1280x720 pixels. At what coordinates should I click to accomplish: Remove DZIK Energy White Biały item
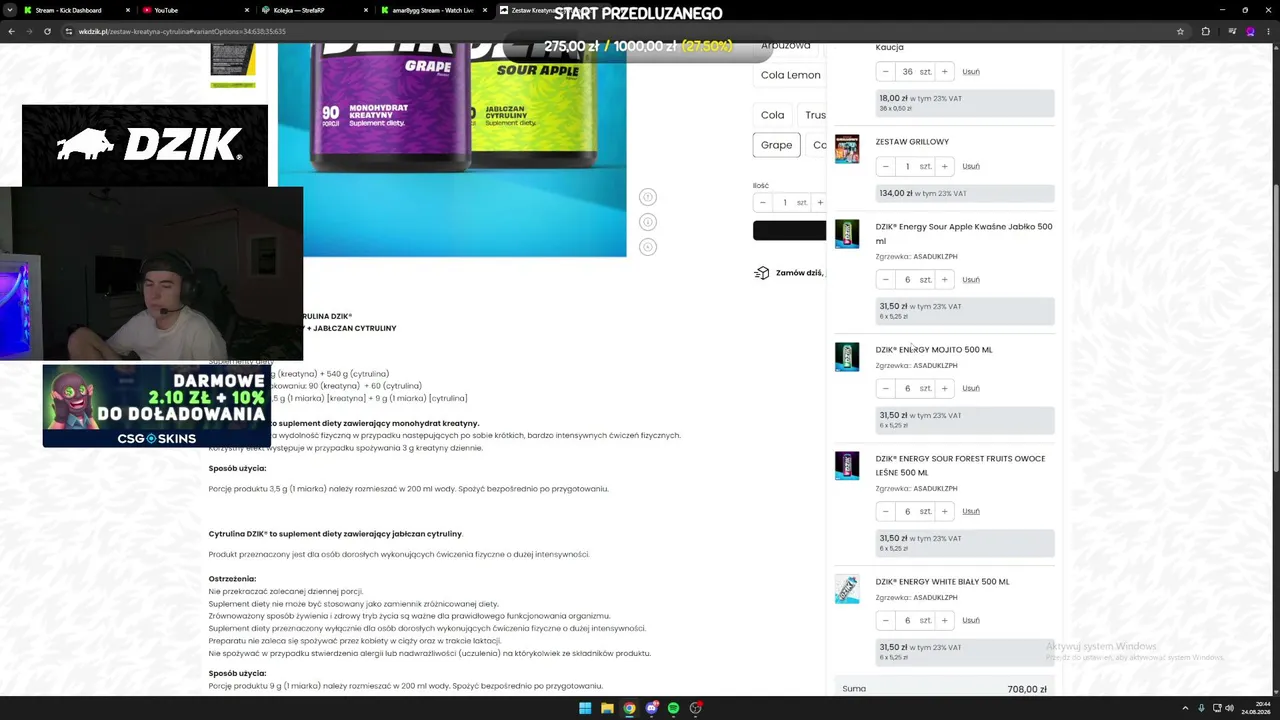click(971, 620)
